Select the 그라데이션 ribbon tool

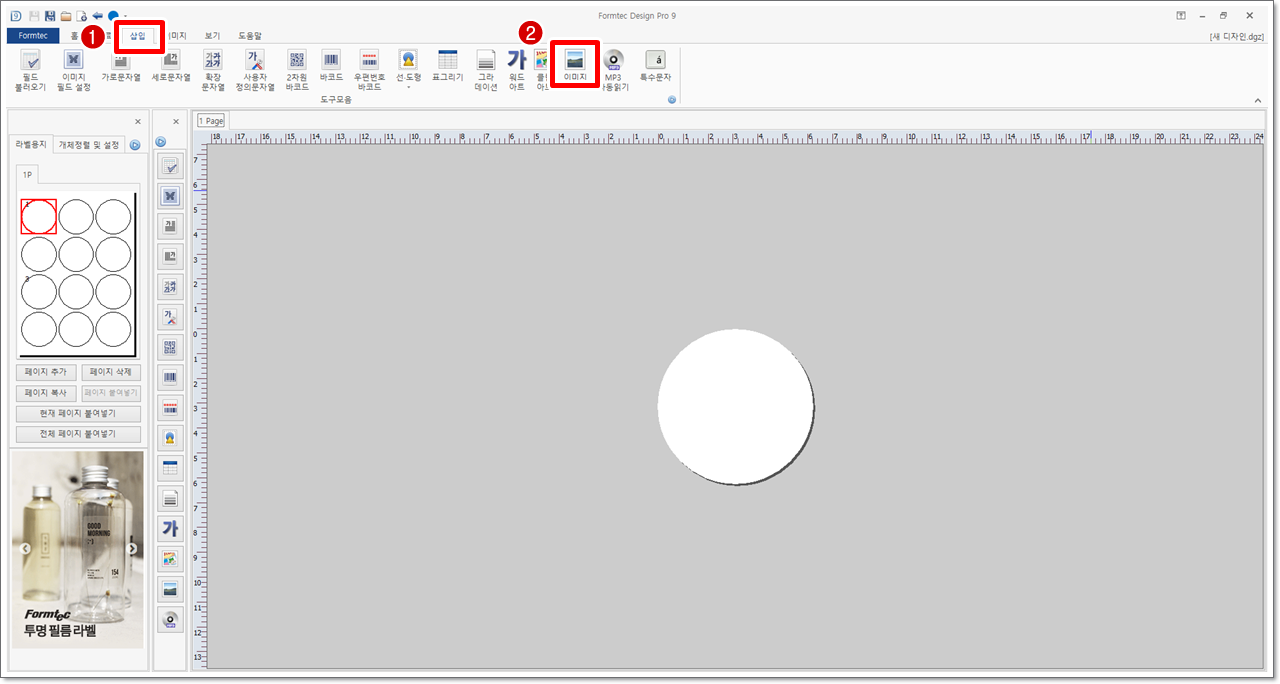(x=486, y=70)
